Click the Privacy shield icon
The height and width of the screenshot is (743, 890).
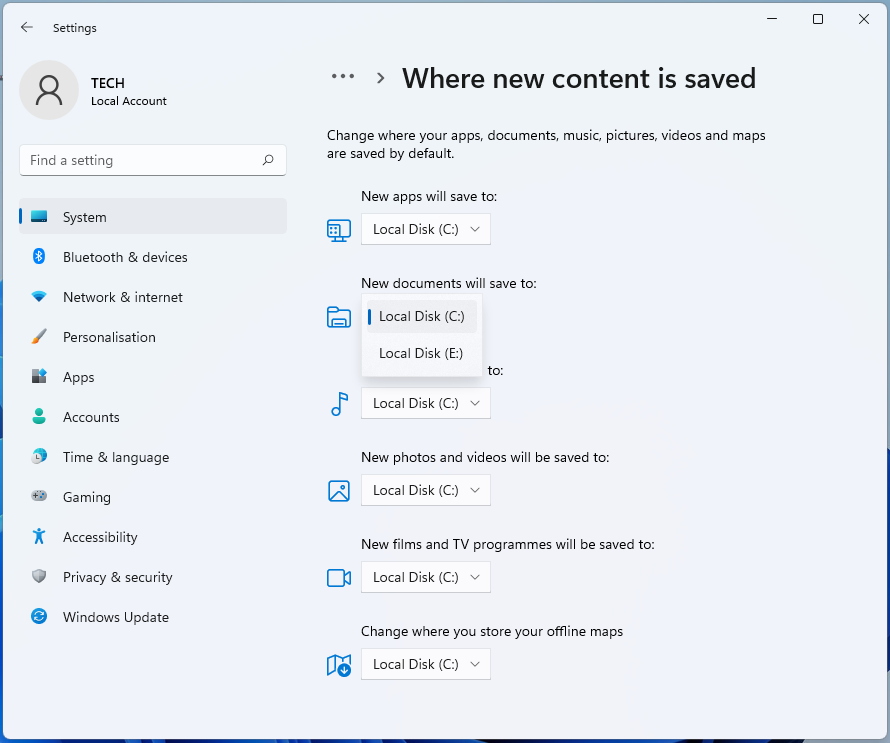point(39,576)
